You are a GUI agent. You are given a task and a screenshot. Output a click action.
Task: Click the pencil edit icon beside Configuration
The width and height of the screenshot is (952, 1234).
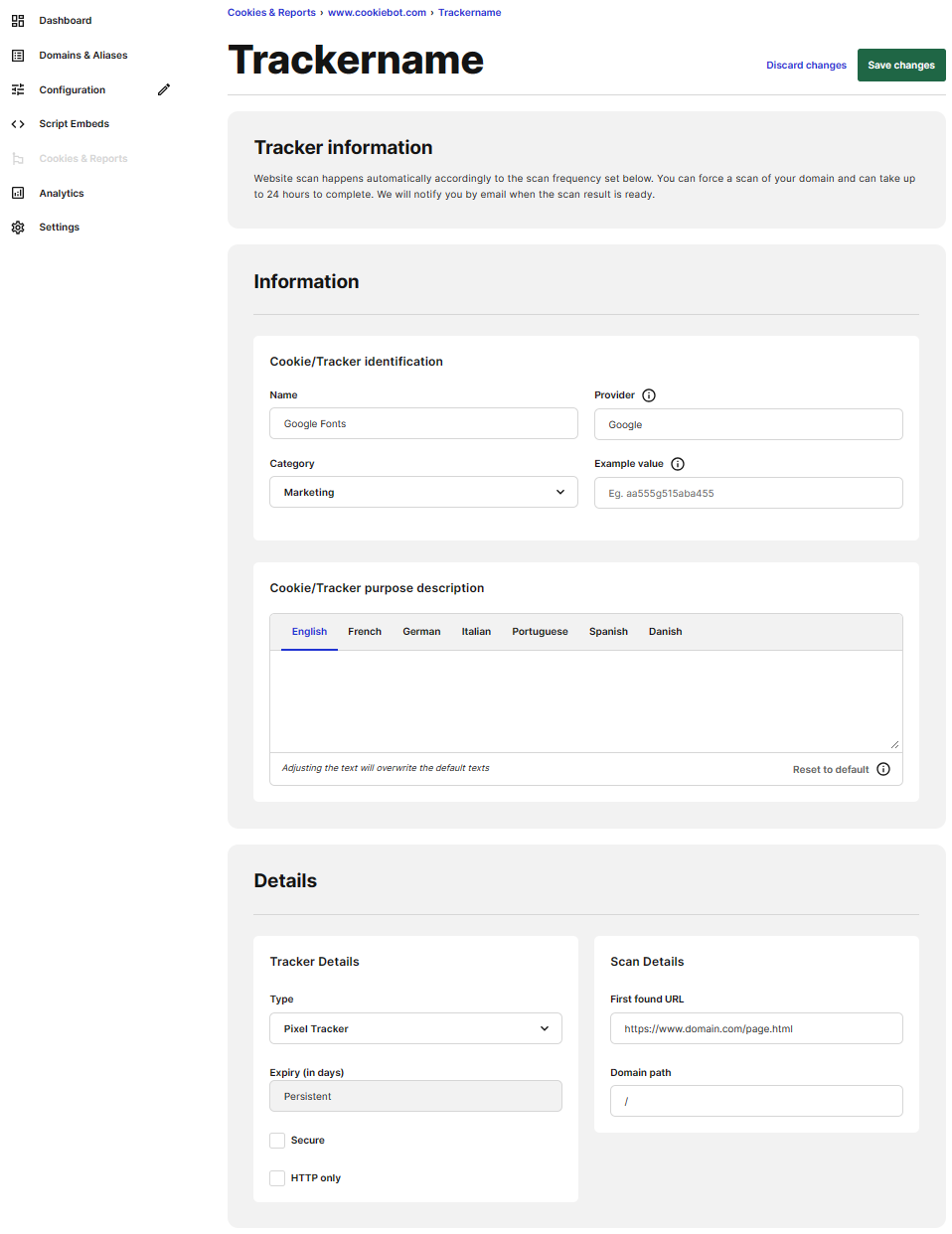164,89
